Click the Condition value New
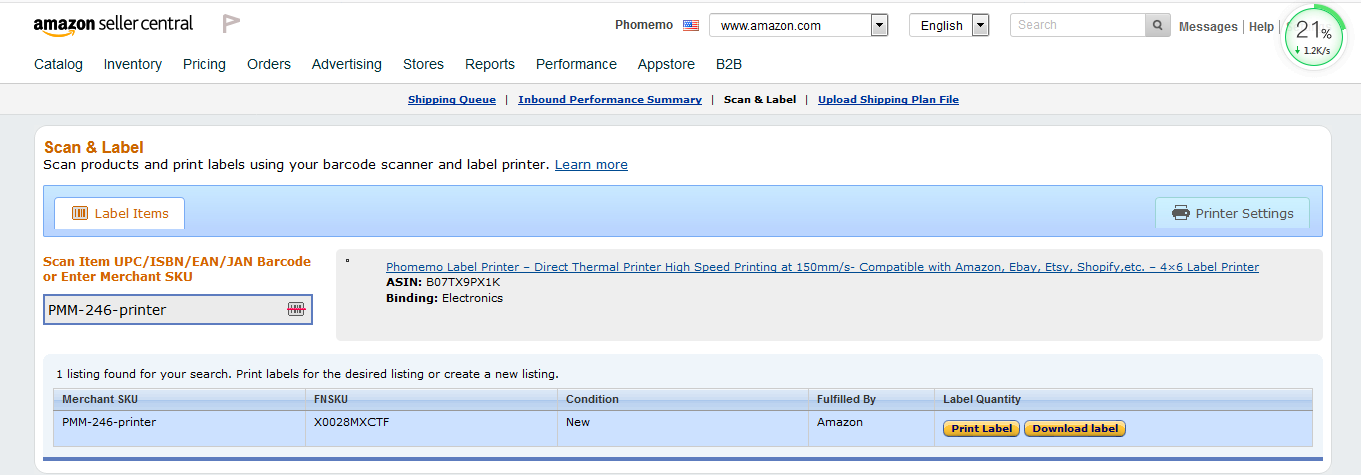Screen dimensions: 1361x475 click(578, 422)
